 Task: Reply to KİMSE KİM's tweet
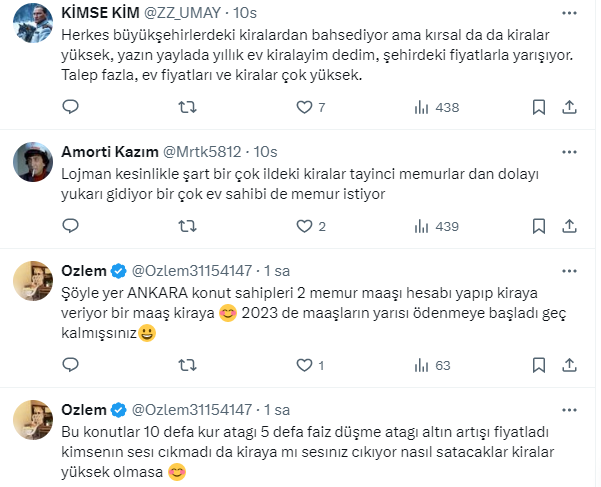point(70,107)
